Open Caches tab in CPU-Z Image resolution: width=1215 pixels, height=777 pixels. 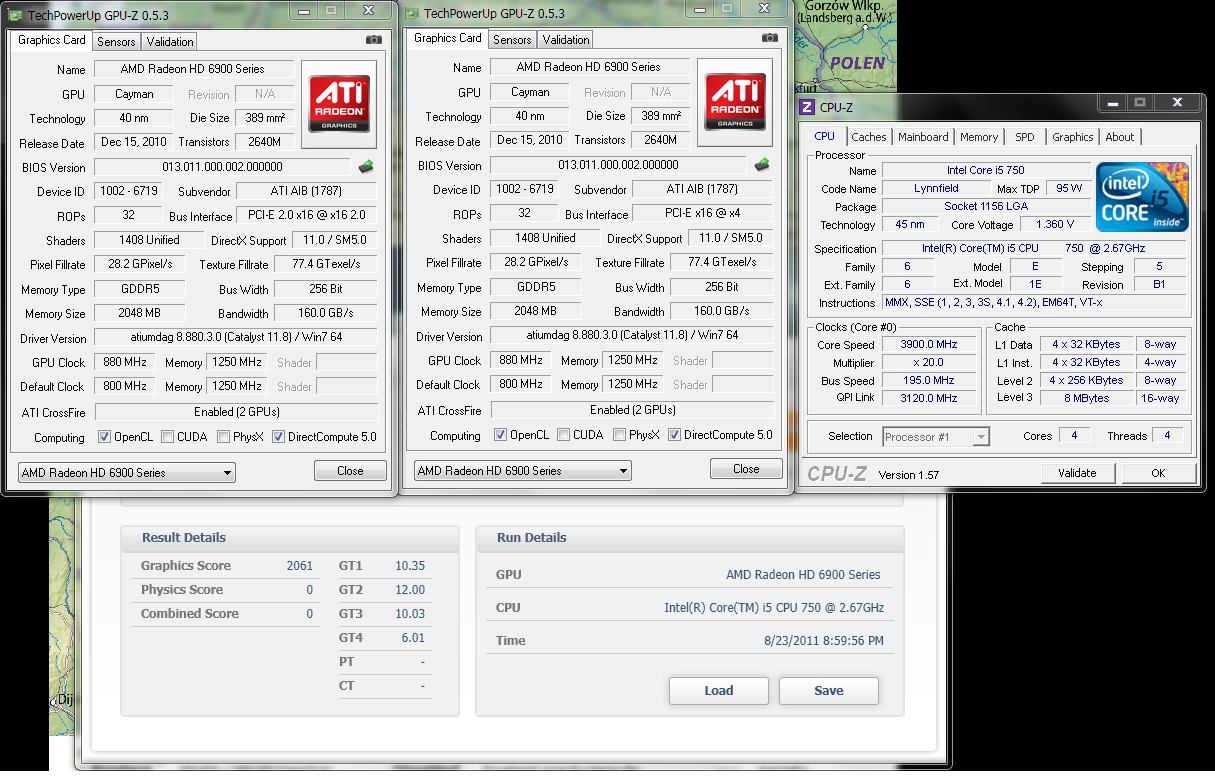(869, 137)
